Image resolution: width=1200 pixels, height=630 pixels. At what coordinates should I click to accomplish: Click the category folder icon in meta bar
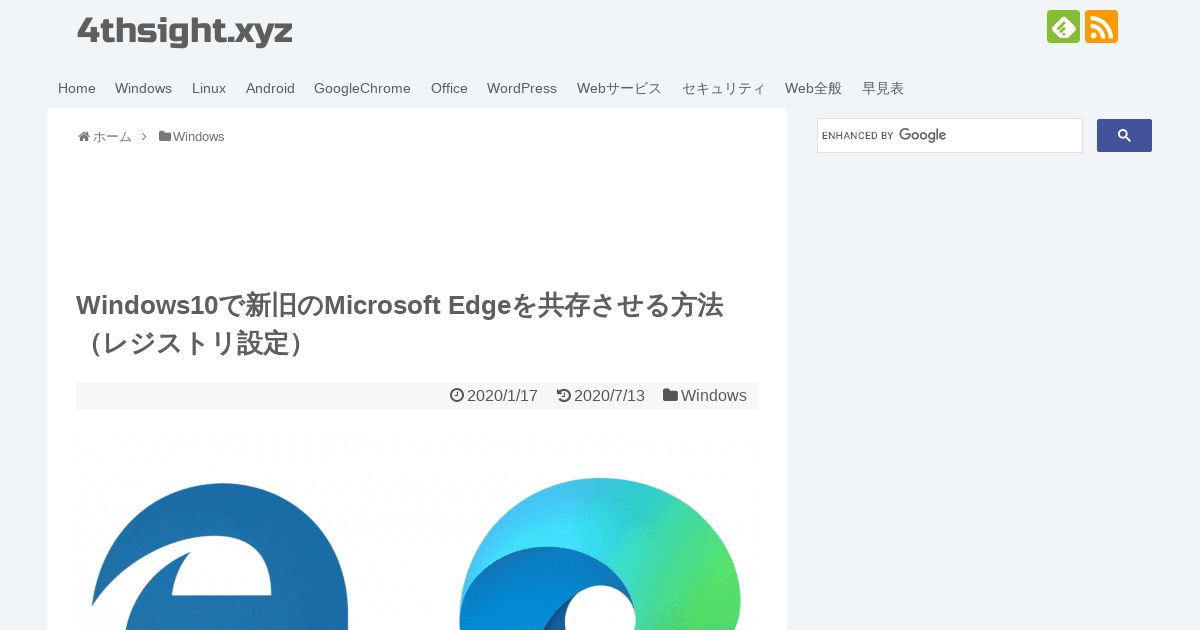[670, 395]
